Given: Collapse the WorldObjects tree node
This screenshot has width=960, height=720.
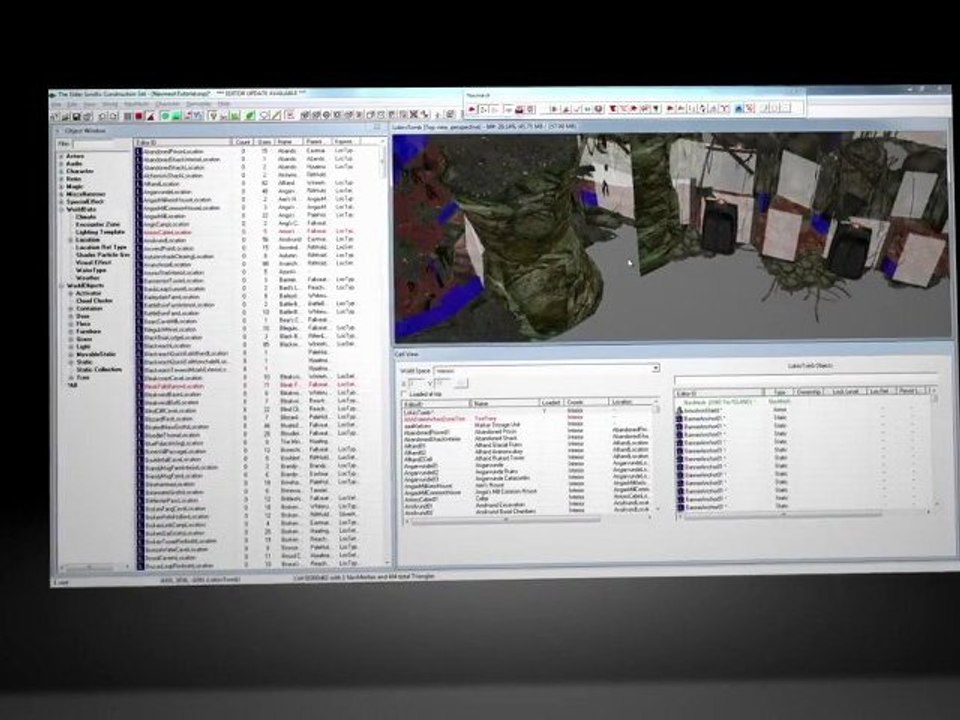Looking at the screenshot, I should pyautogui.click(x=61, y=285).
